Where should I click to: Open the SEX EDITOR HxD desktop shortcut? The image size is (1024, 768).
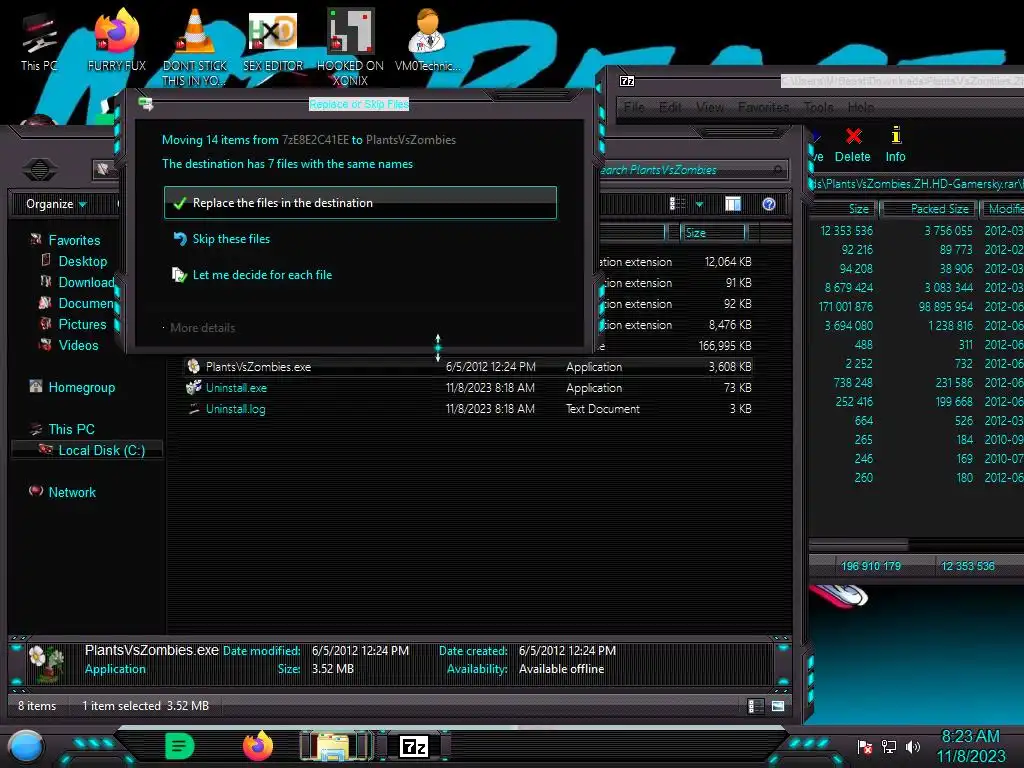tap(273, 41)
